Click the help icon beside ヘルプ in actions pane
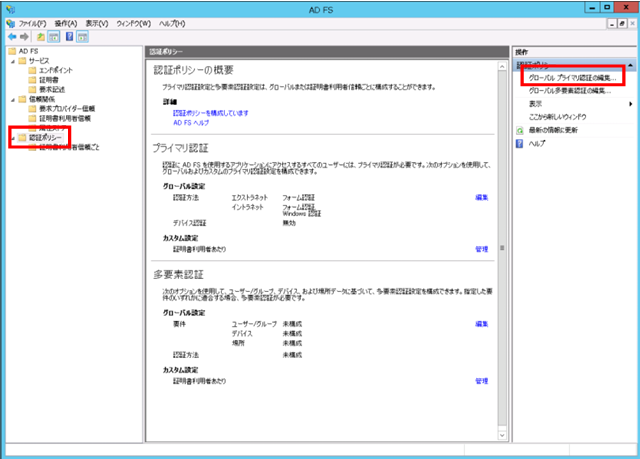 (x=520, y=144)
